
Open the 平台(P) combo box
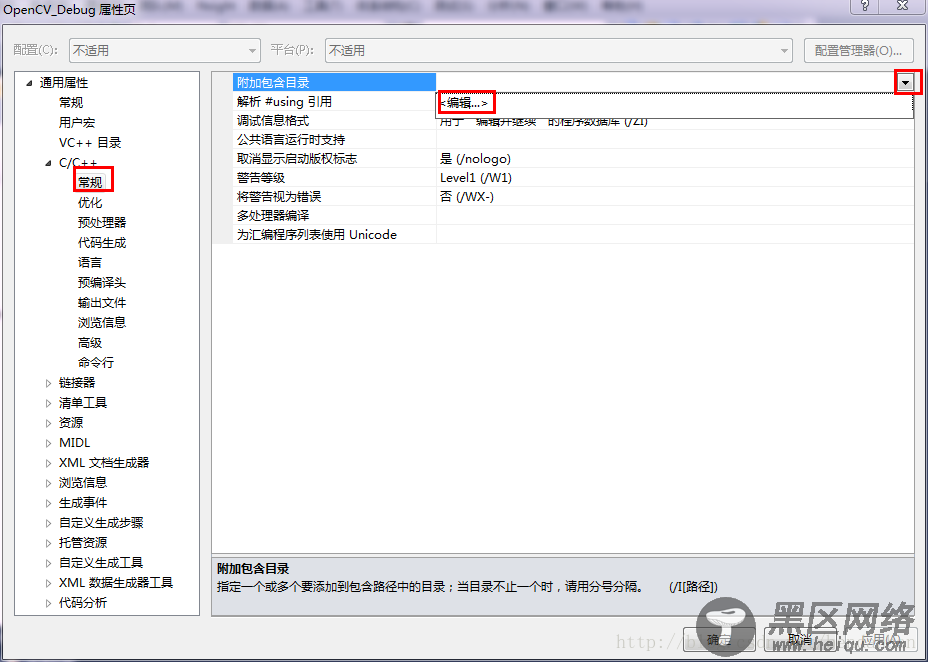click(x=558, y=50)
